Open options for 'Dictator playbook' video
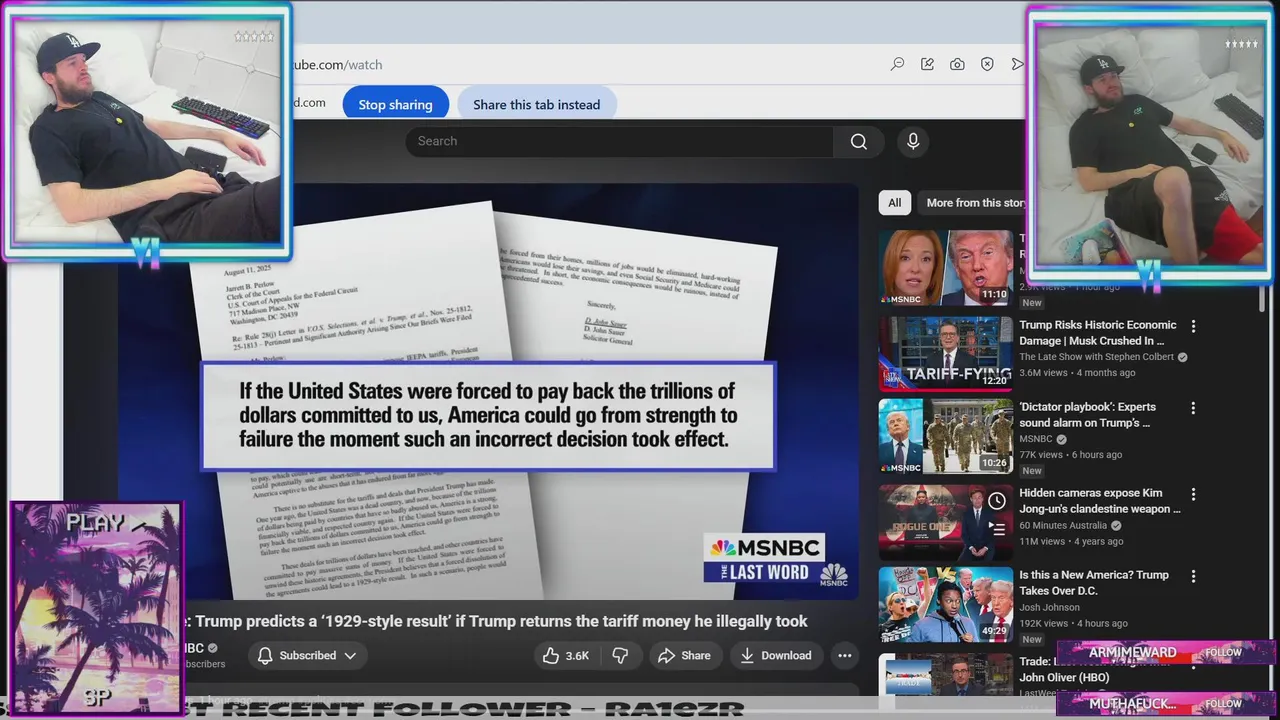Screen dimensions: 1280x720 coord(1193,408)
